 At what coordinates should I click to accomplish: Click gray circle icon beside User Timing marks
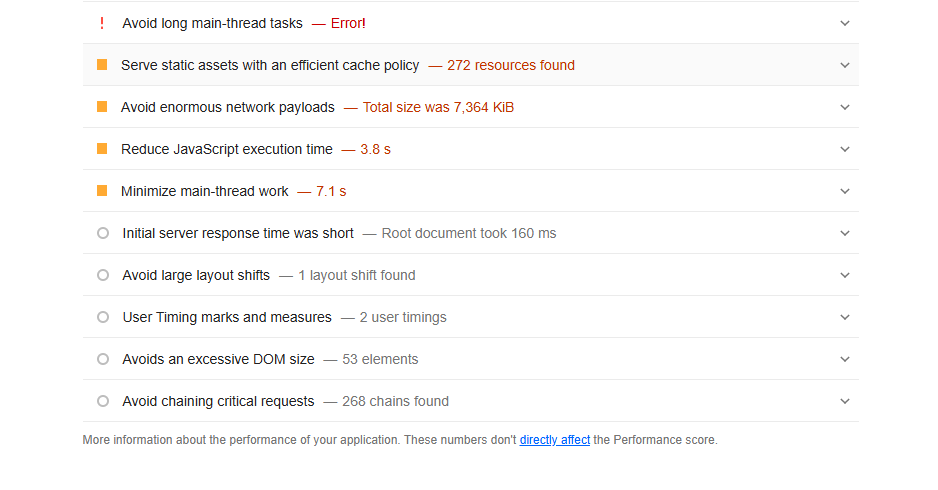pos(102,317)
